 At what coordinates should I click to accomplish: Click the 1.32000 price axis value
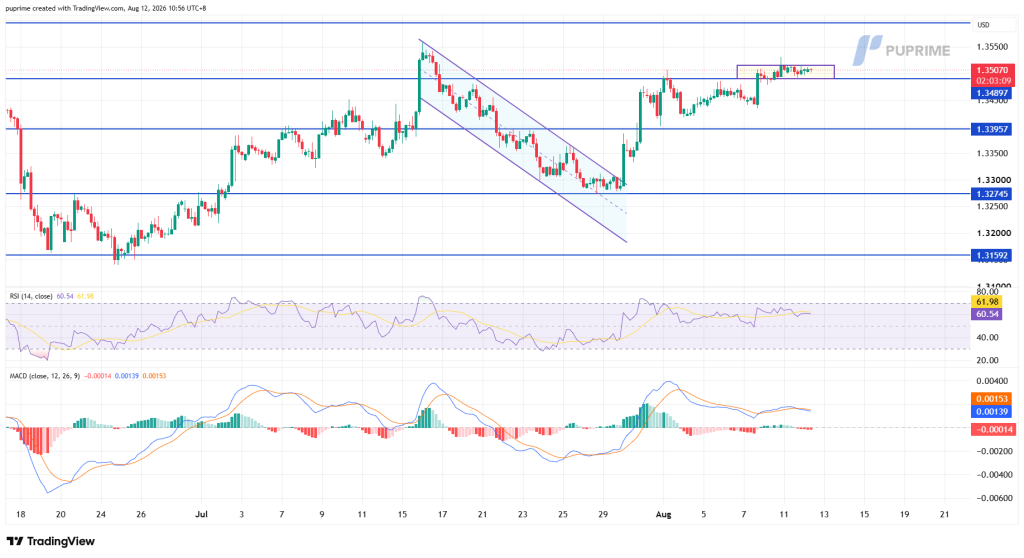click(993, 233)
